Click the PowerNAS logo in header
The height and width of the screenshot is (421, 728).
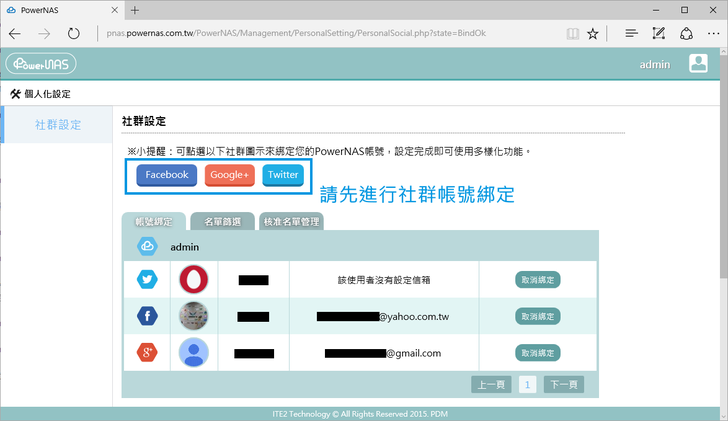pos(40,64)
